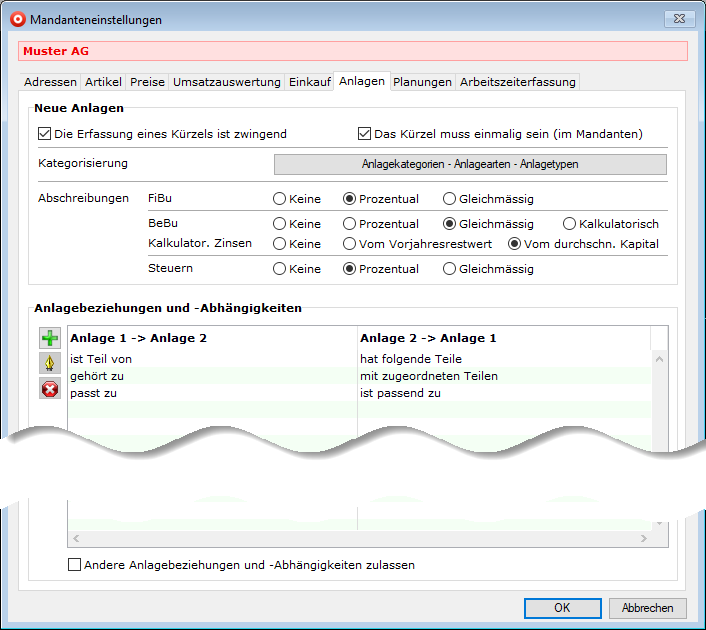
Task: Click 'Anlagekategorien - Anlagearten - Anlagetypen' button
Action: [470, 164]
